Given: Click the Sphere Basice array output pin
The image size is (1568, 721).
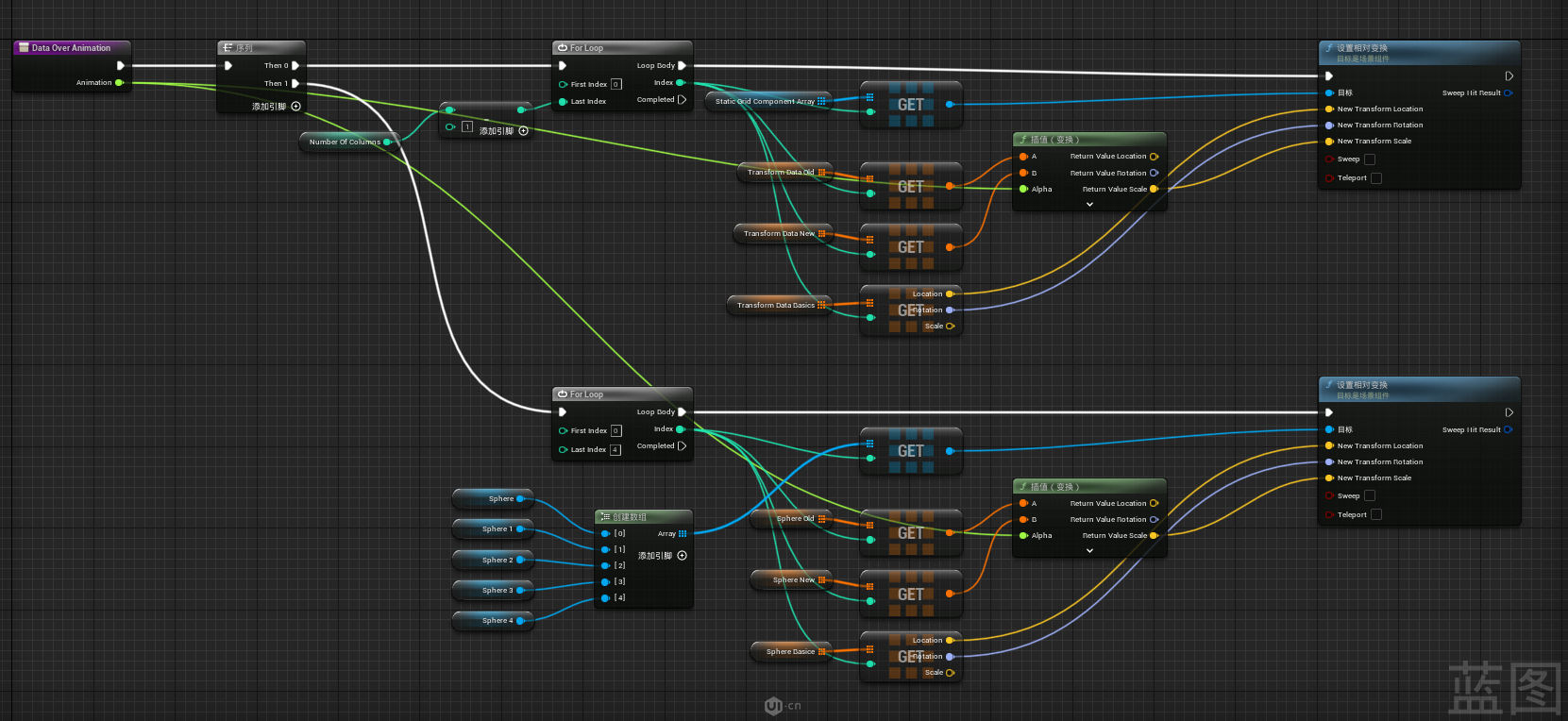Looking at the screenshot, I should tap(821, 652).
